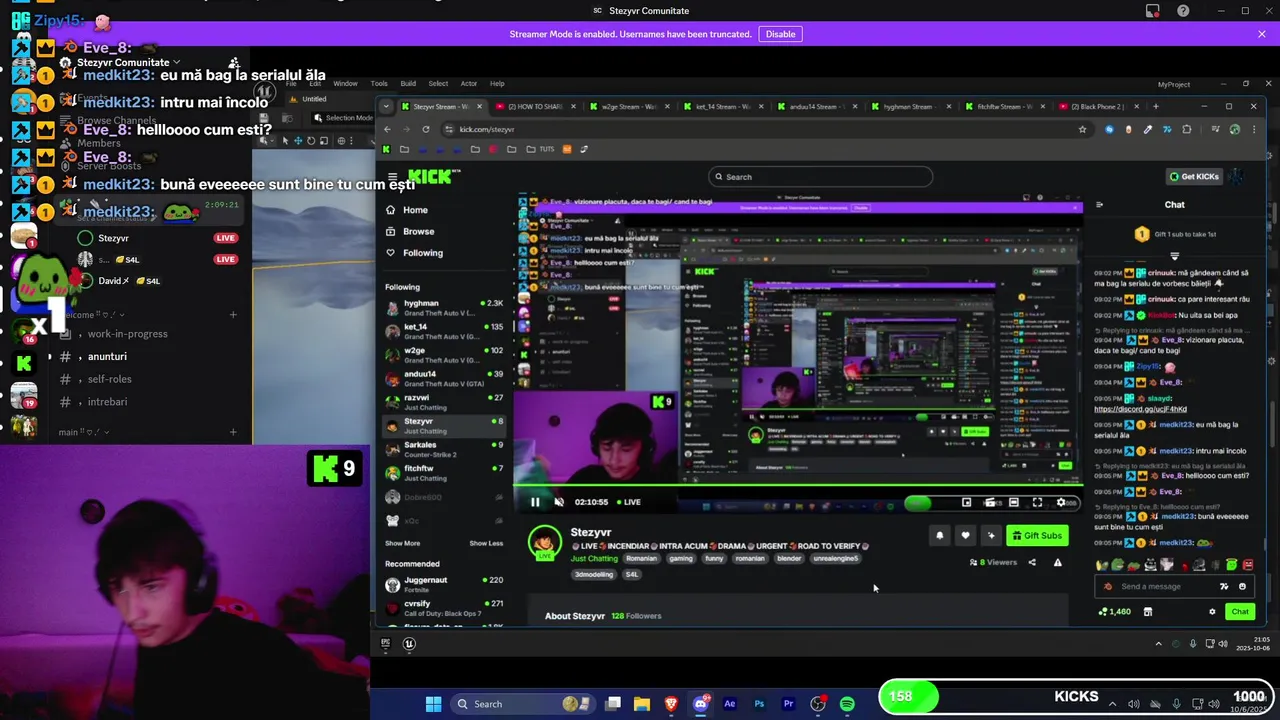Image resolution: width=1280 pixels, height=720 pixels.
Task: Open the TUTS bookmarks folder
Action: pos(541,149)
